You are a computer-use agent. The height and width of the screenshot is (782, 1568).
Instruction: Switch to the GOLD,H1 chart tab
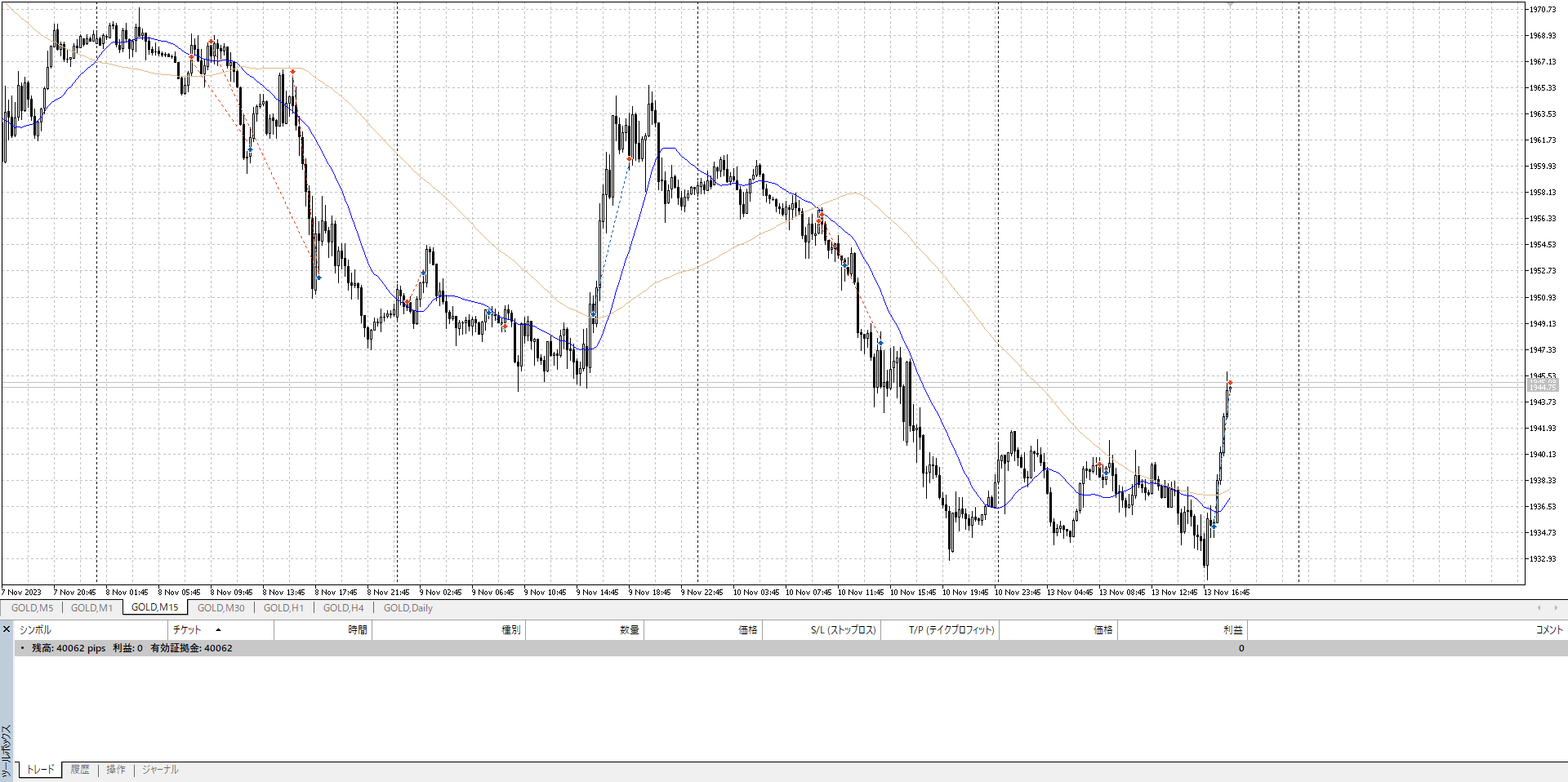coord(283,608)
